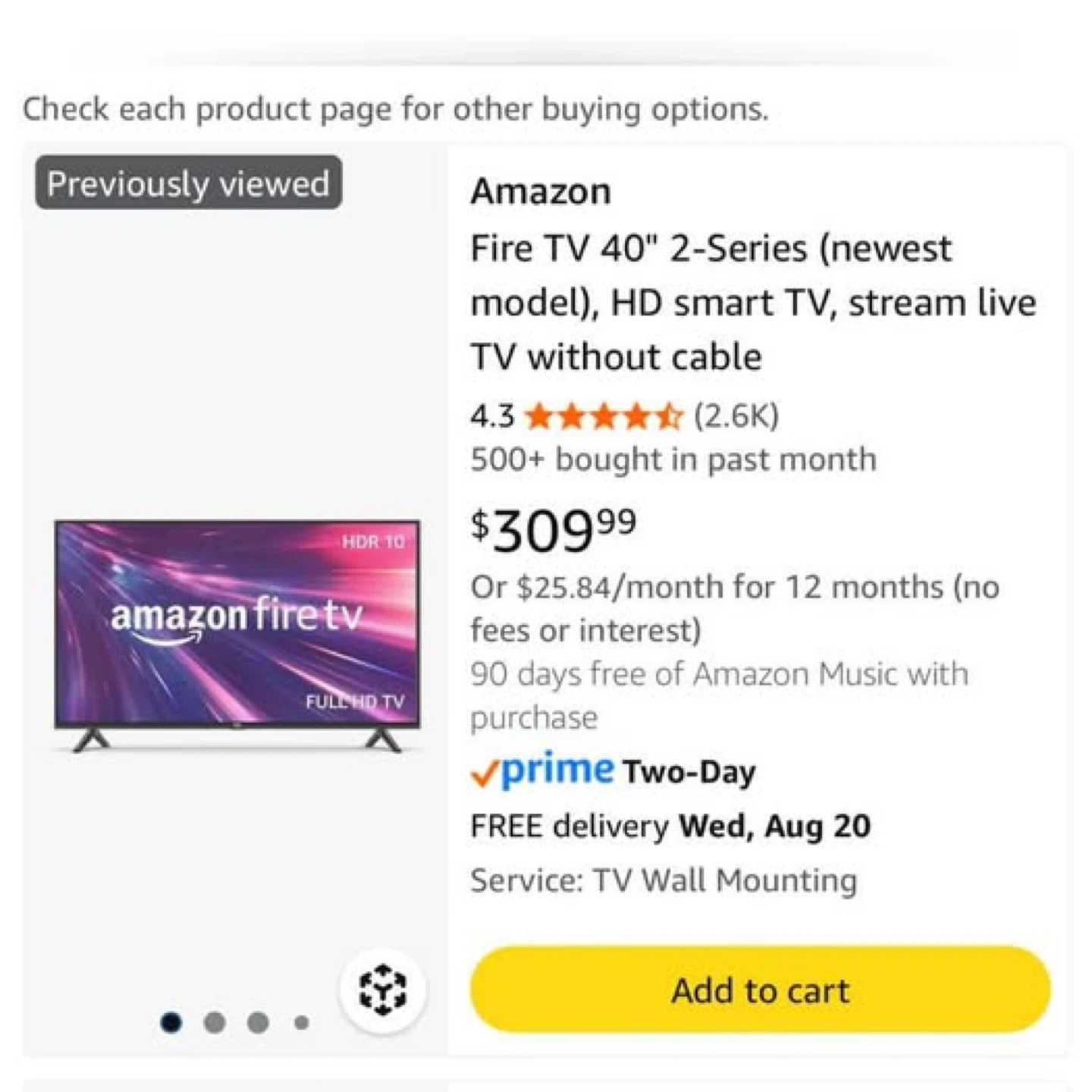Tap the 500+ bought in past month text

(x=673, y=460)
